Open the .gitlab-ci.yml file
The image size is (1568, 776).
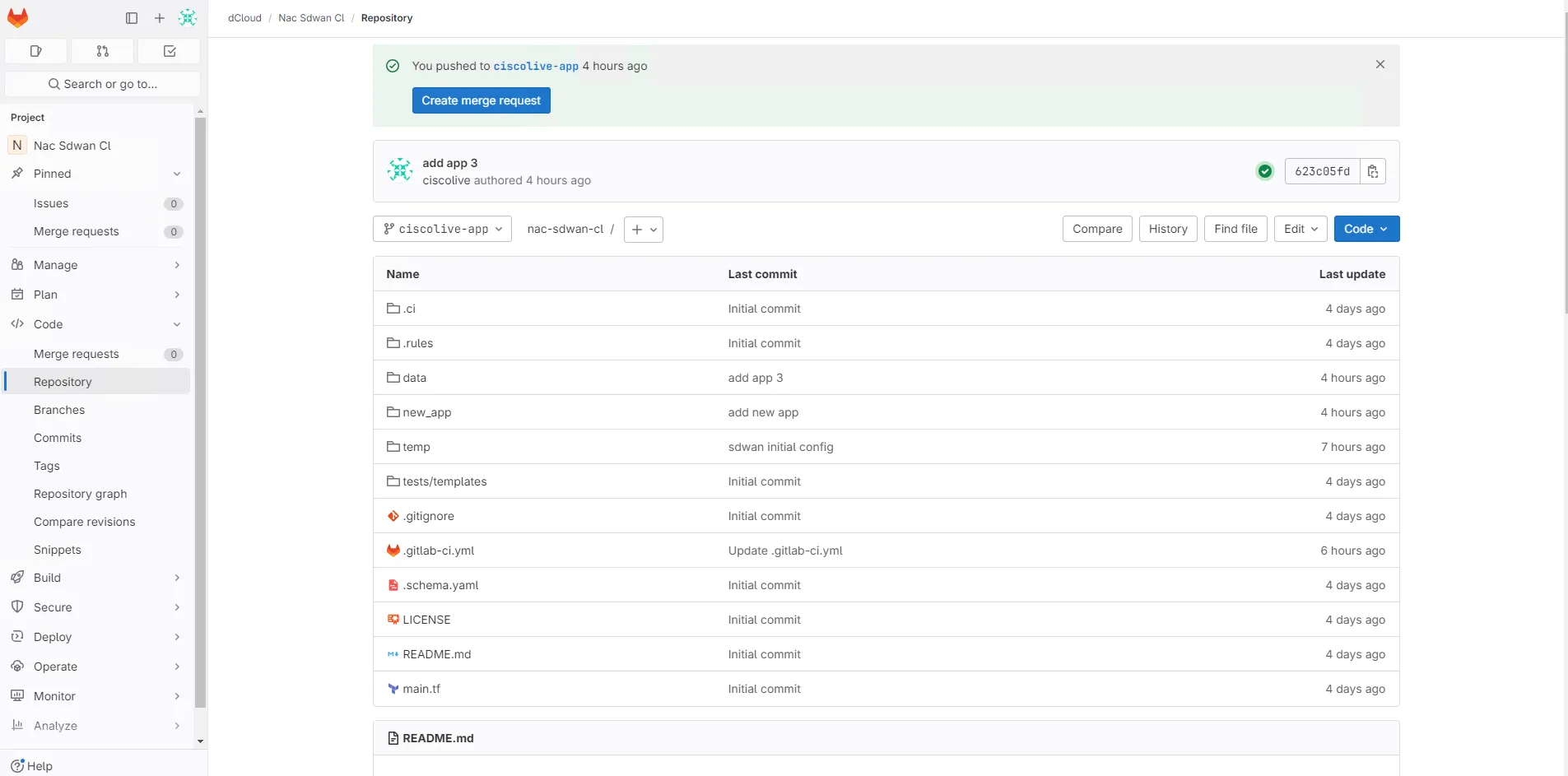coord(439,551)
